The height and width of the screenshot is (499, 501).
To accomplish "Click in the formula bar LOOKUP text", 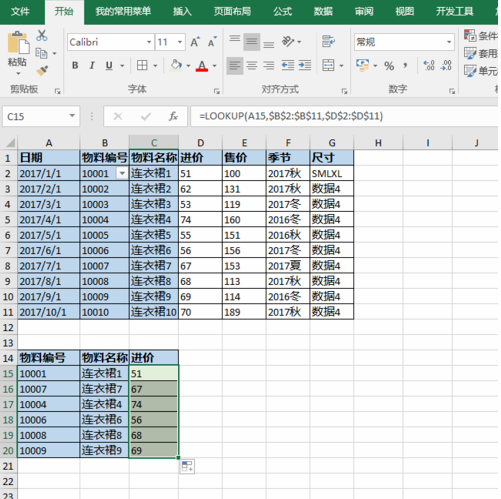I will pyautogui.click(x=291, y=116).
